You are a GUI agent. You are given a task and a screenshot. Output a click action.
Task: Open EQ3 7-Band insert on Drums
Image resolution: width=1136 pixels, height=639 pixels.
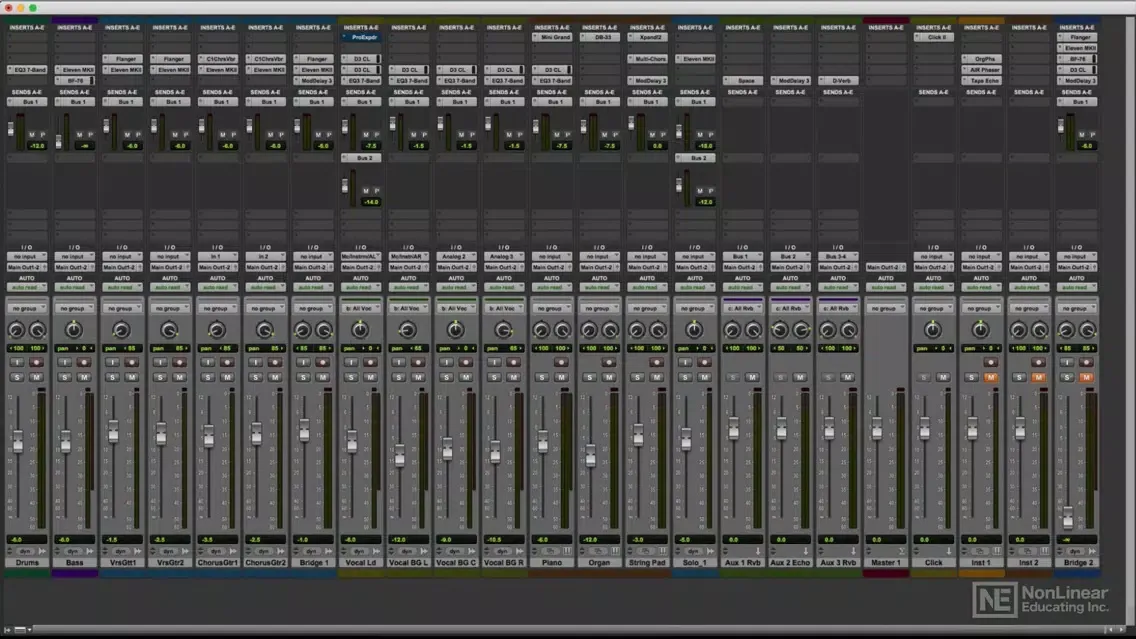(27, 70)
